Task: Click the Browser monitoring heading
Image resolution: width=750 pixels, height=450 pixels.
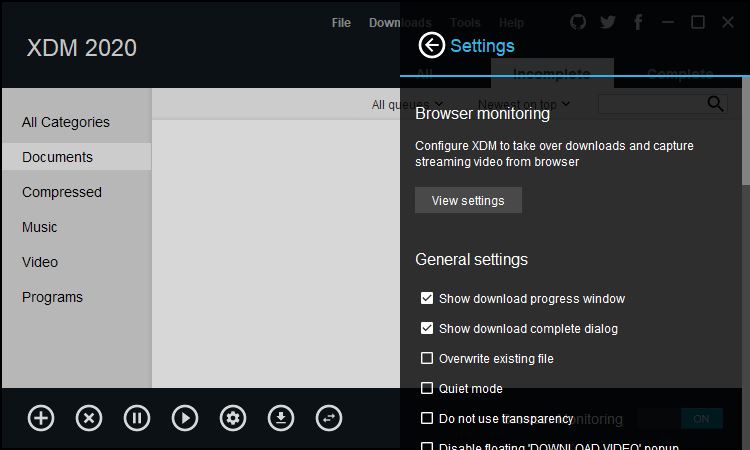Action: click(482, 114)
